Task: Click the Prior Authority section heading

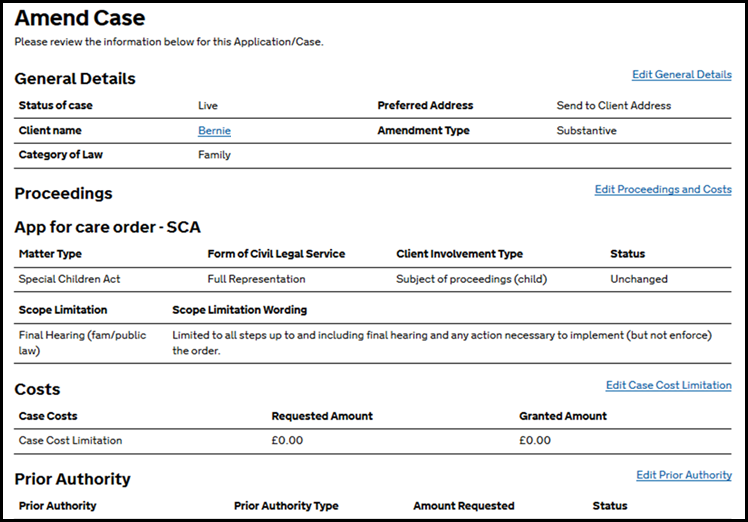Action: tap(72, 479)
